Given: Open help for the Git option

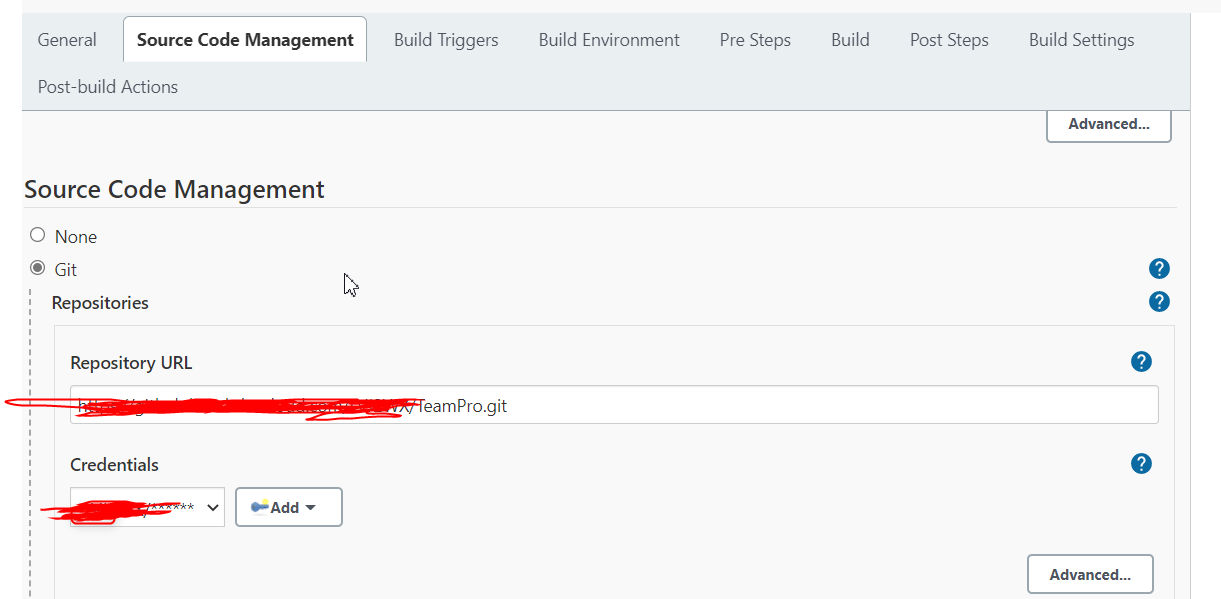Looking at the screenshot, I should [x=1159, y=268].
